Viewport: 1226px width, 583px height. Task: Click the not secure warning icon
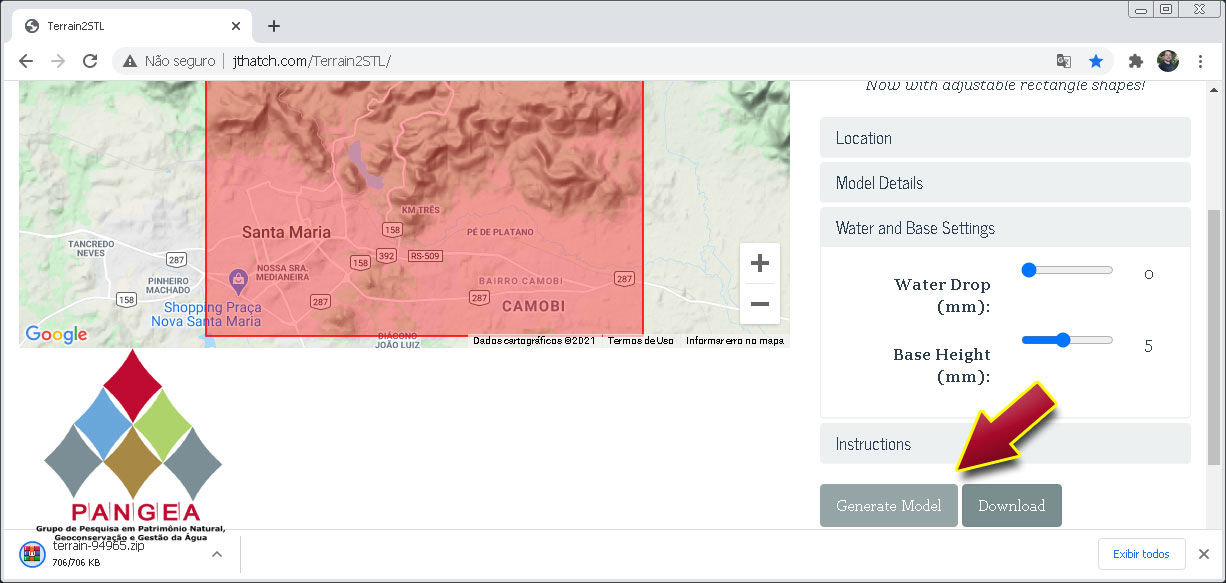(130, 61)
